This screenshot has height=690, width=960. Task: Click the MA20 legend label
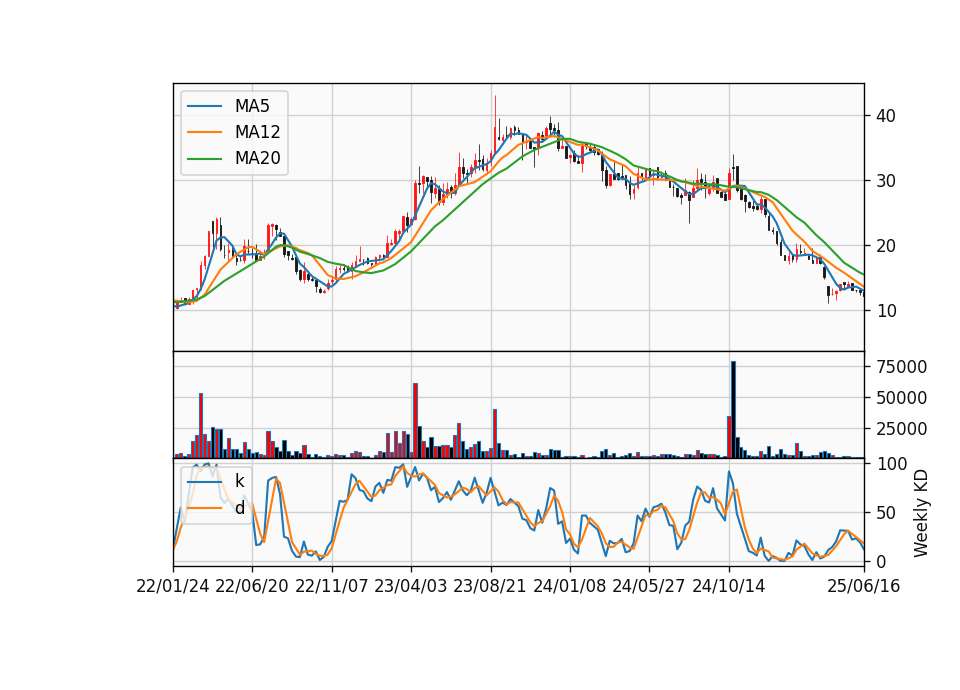click(257, 158)
